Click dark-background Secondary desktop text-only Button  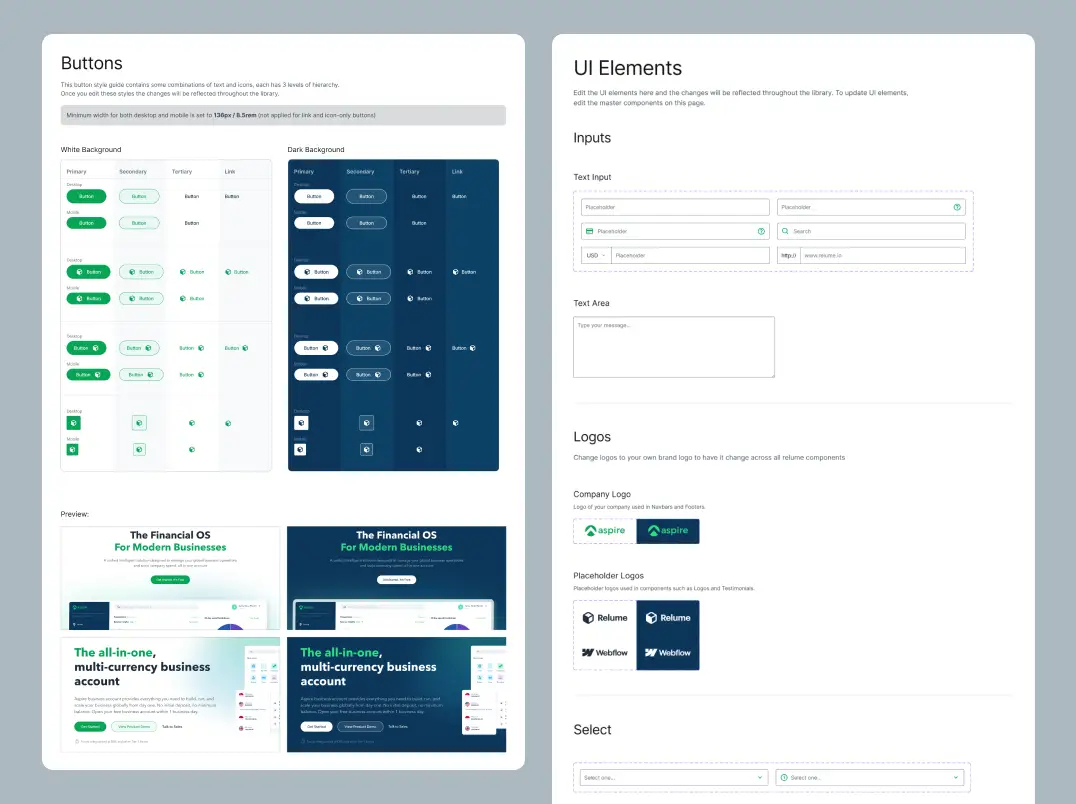(x=366, y=196)
